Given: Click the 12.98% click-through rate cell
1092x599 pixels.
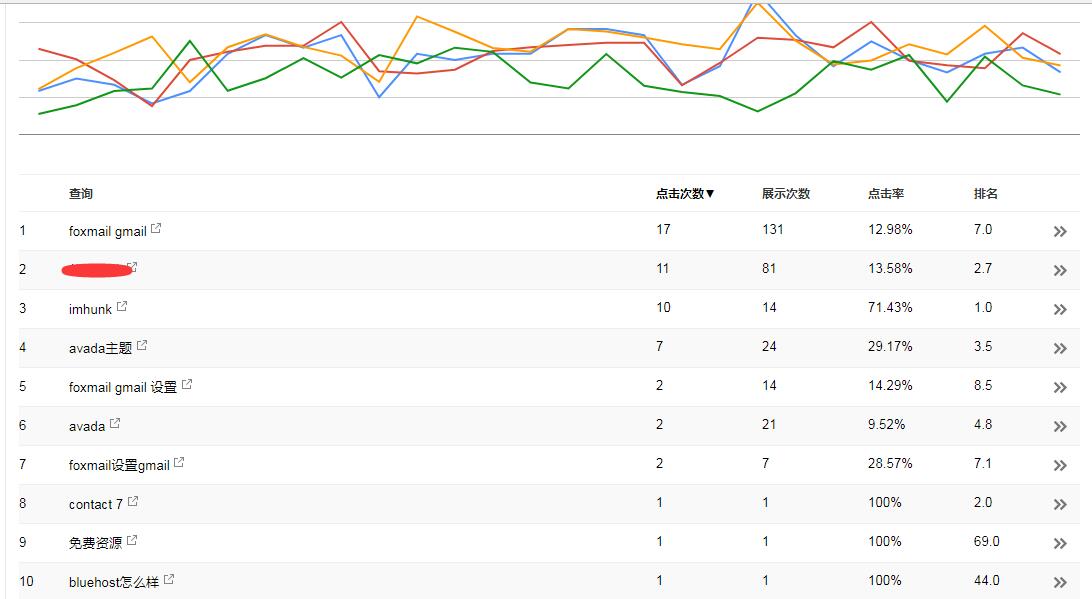Looking at the screenshot, I should pos(890,229).
